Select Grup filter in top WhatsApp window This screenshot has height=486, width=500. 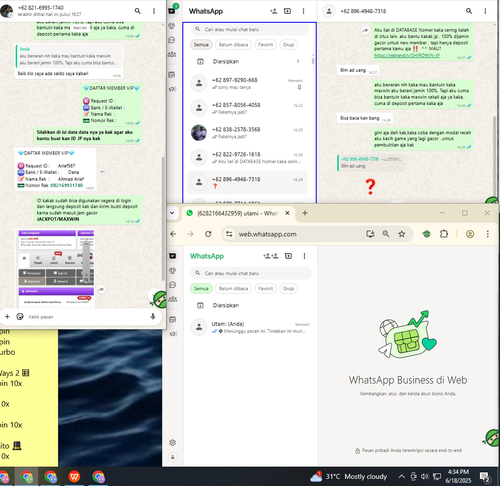click(288, 45)
